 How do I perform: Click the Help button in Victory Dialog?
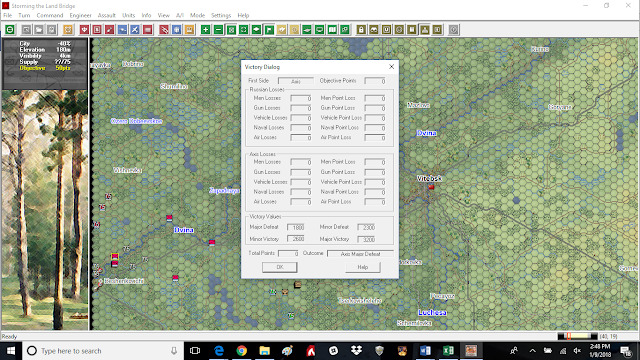pyautogui.click(x=362, y=267)
